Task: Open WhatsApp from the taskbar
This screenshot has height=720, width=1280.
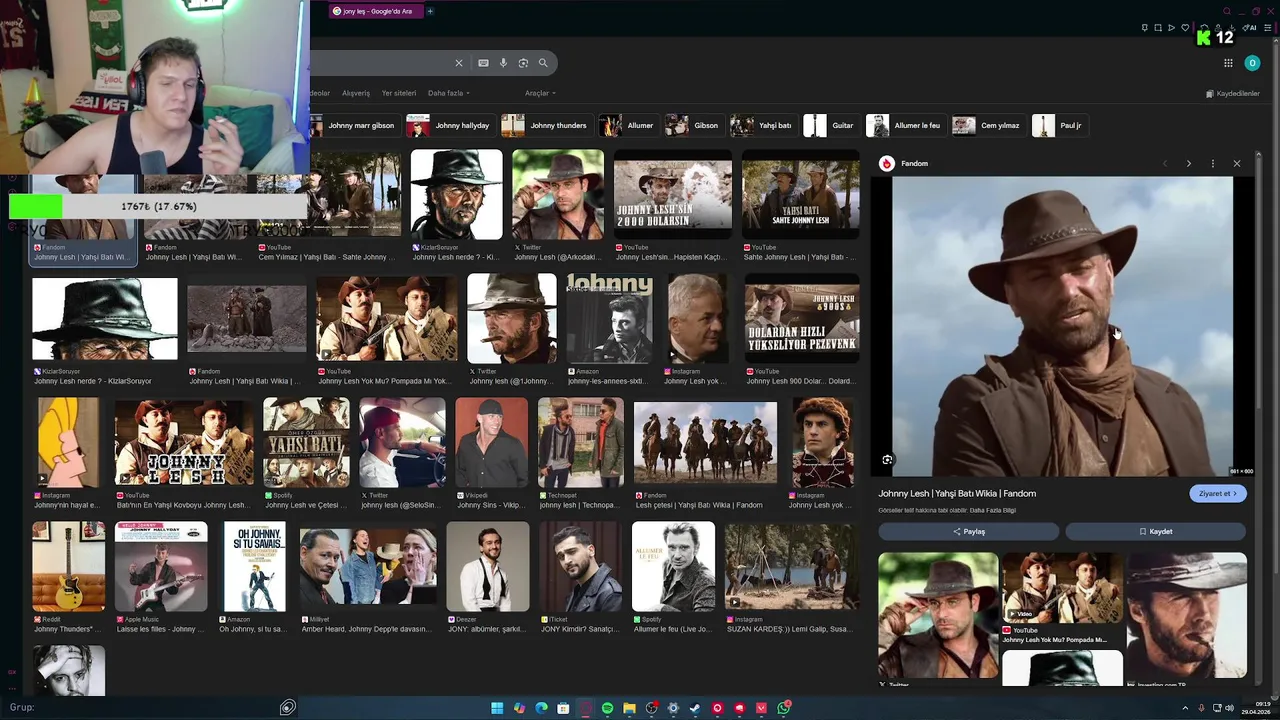Action: click(x=784, y=708)
